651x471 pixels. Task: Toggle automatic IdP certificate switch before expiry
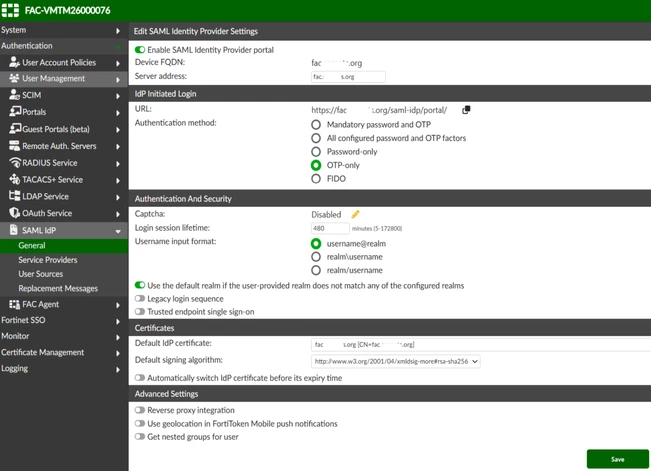tap(140, 378)
